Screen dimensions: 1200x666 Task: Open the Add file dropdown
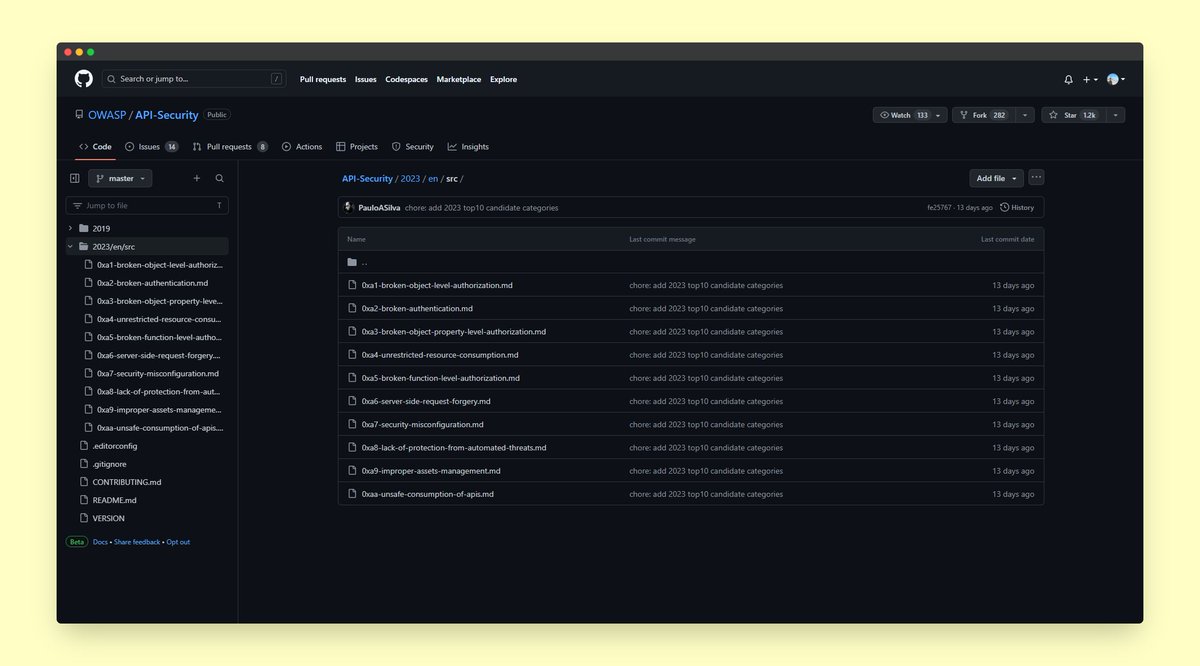point(996,178)
